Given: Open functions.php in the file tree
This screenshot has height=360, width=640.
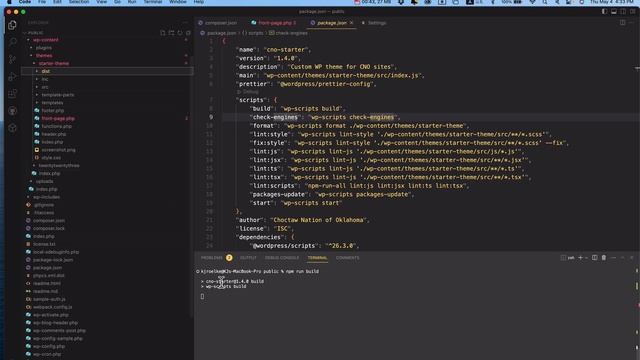Looking at the screenshot, I should point(56,126).
